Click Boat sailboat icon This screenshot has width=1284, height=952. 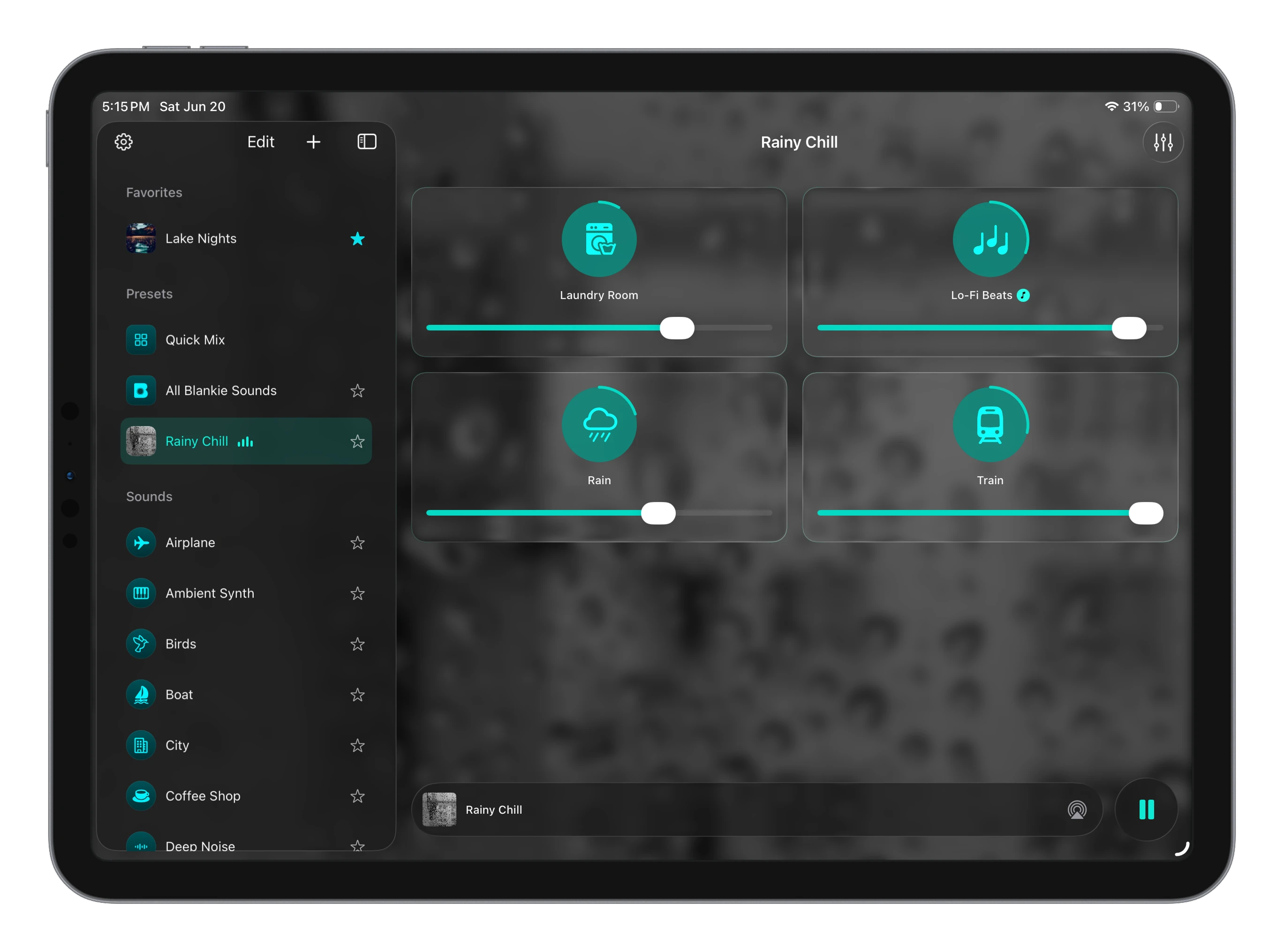tap(141, 695)
